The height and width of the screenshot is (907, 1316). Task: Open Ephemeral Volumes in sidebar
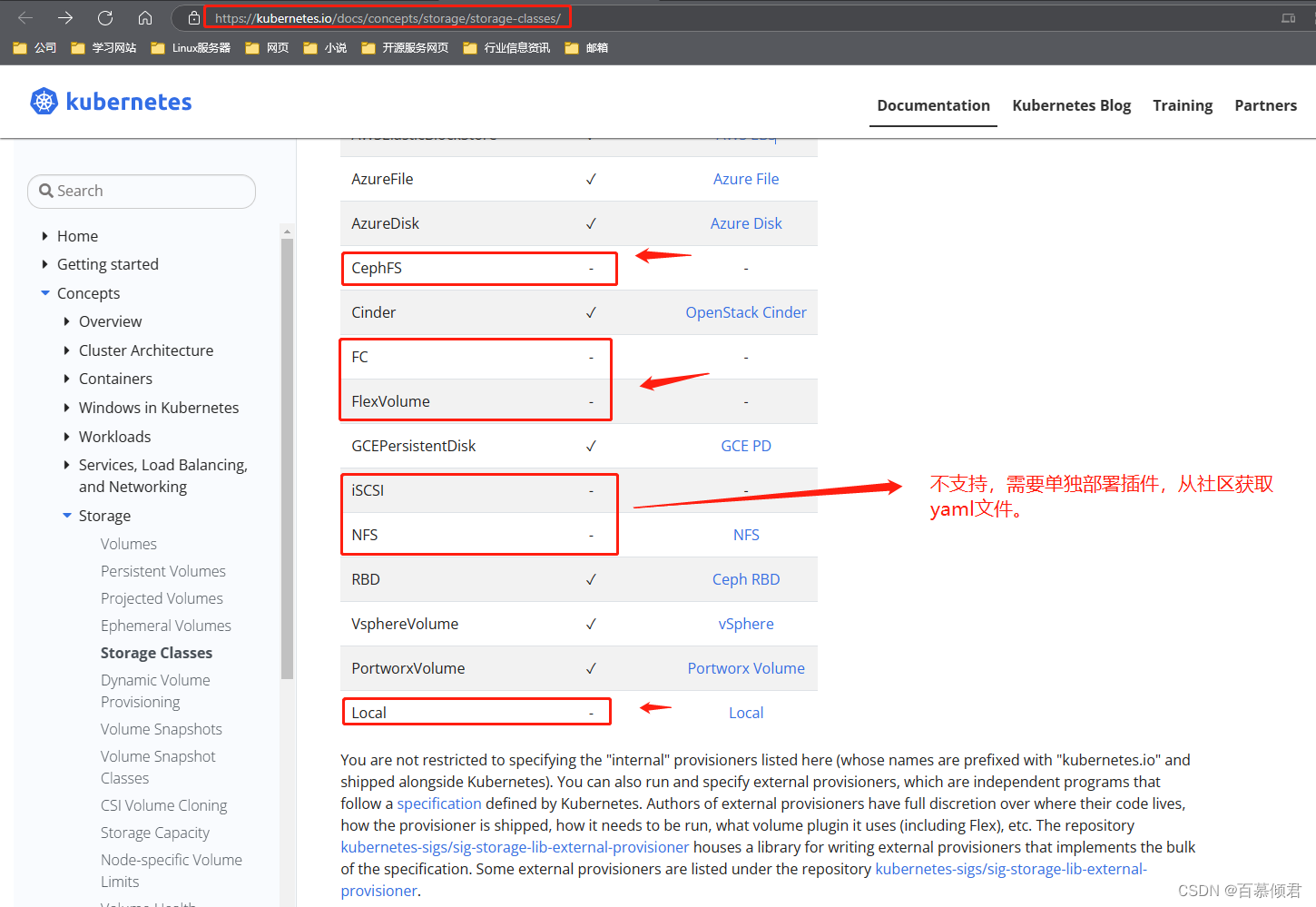coord(166,626)
